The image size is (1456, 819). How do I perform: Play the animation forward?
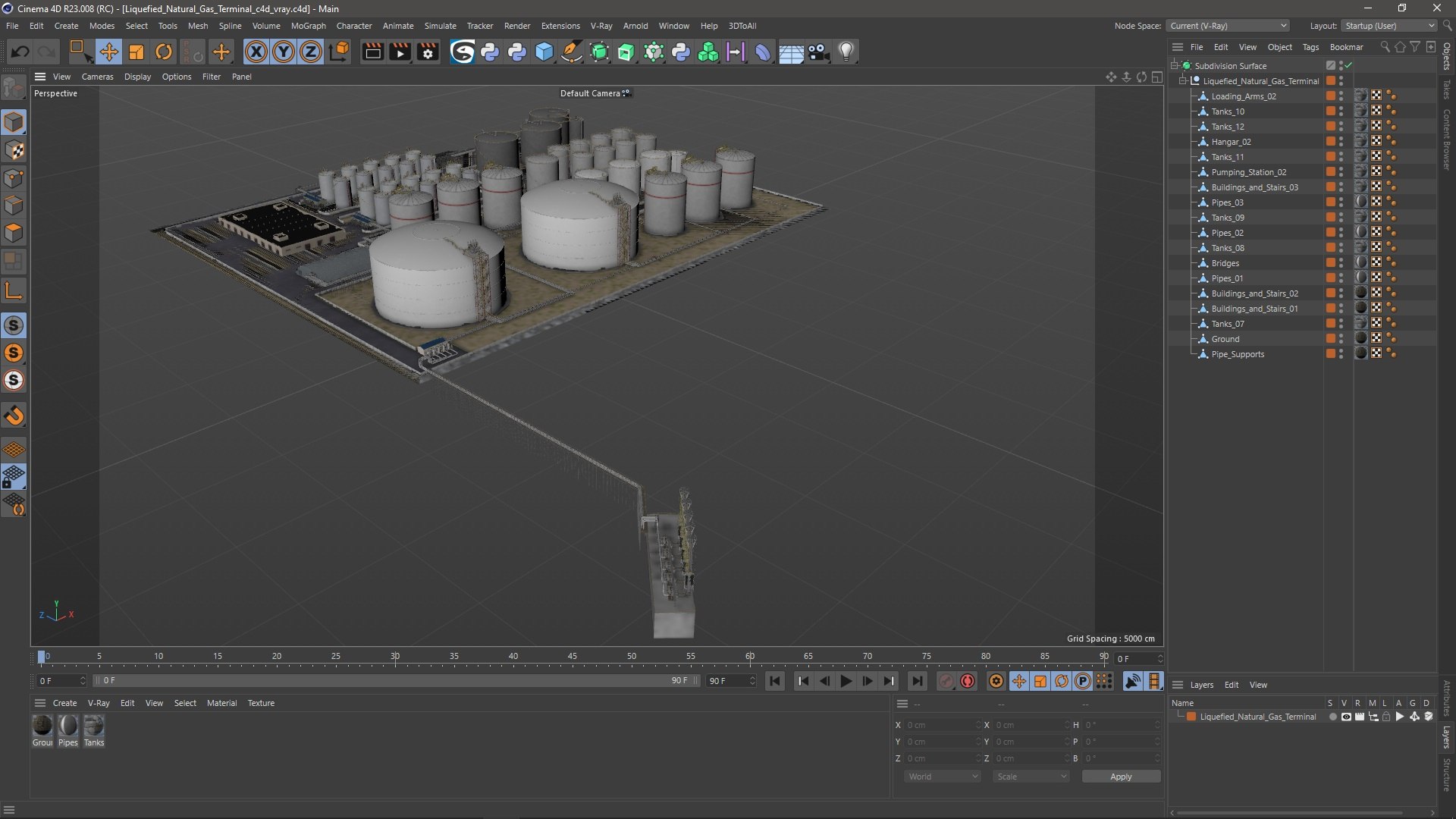846,681
